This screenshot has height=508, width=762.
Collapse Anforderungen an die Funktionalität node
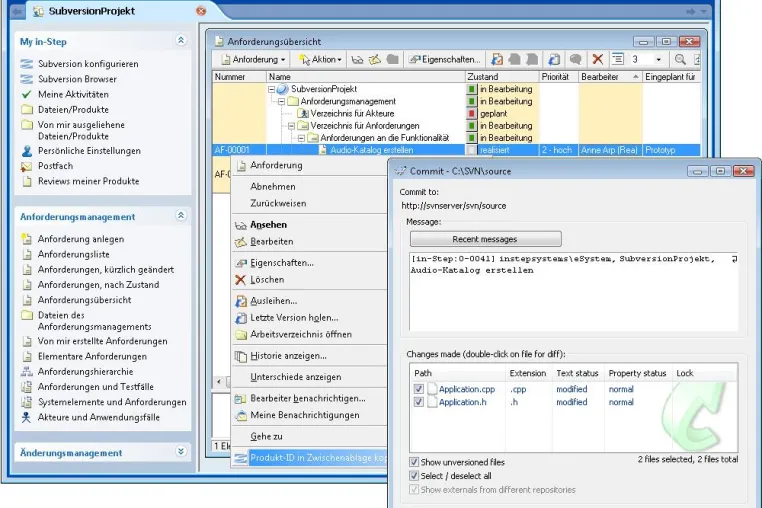pos(301,138)
